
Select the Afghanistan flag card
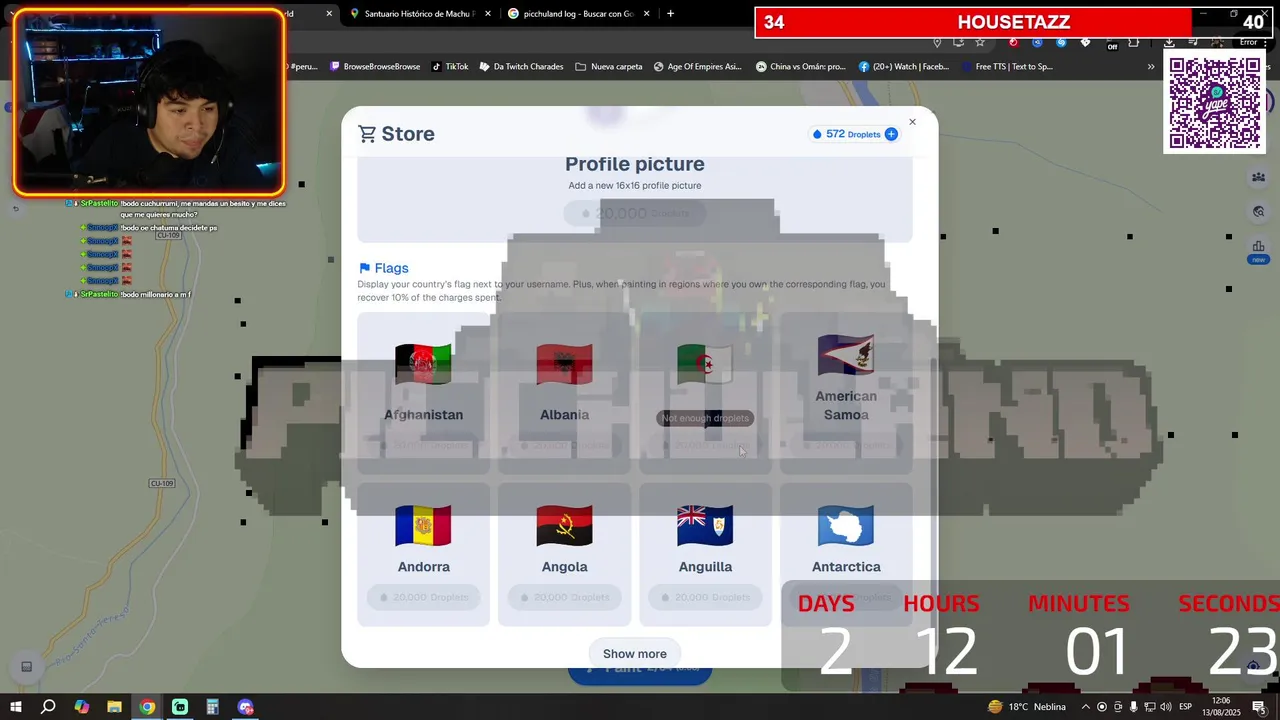(424, 393)
